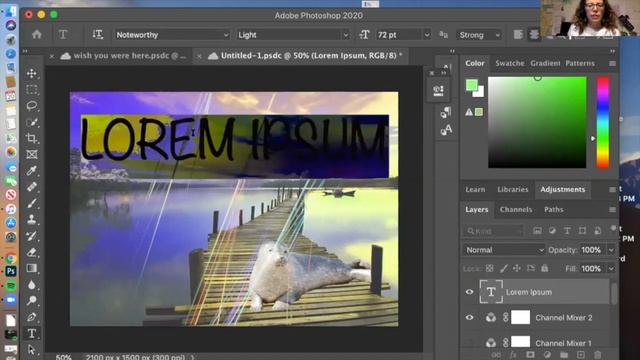640x360 pixels.
Task: Open the wish you were here.psdc document tab
Action: [x=122, y=56]
